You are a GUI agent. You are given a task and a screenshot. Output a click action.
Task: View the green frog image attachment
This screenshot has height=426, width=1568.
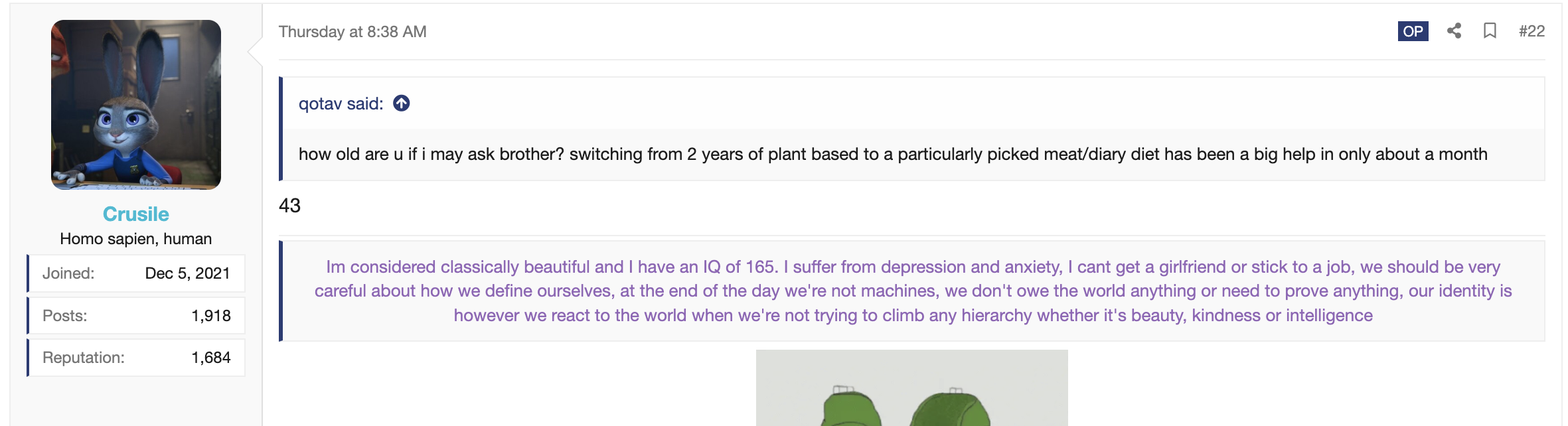(x=911, y=388)
